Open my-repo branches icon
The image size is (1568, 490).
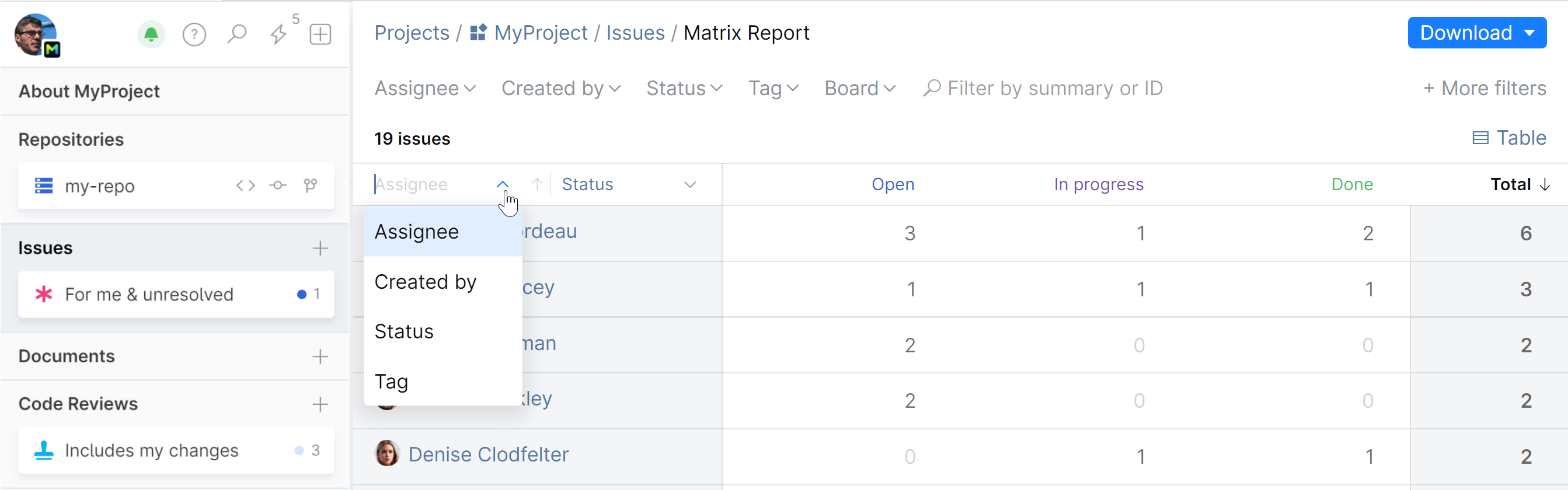click(311, 185)
